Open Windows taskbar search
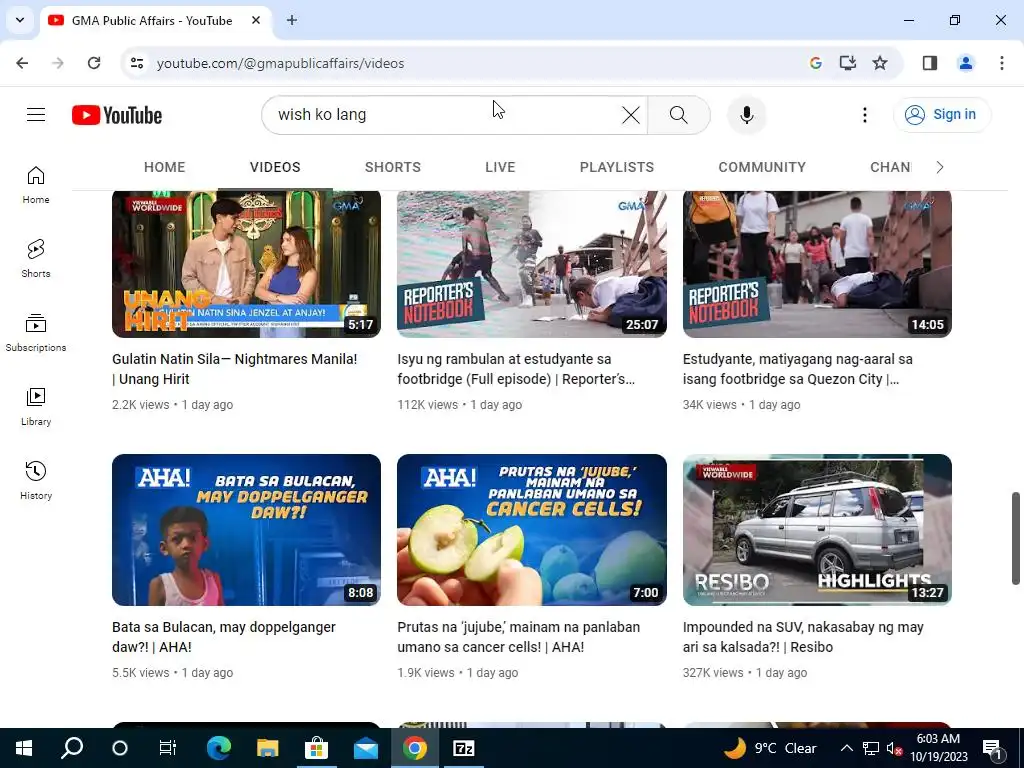The width and height of the screenshot is (1024, 768). (72, 748)
